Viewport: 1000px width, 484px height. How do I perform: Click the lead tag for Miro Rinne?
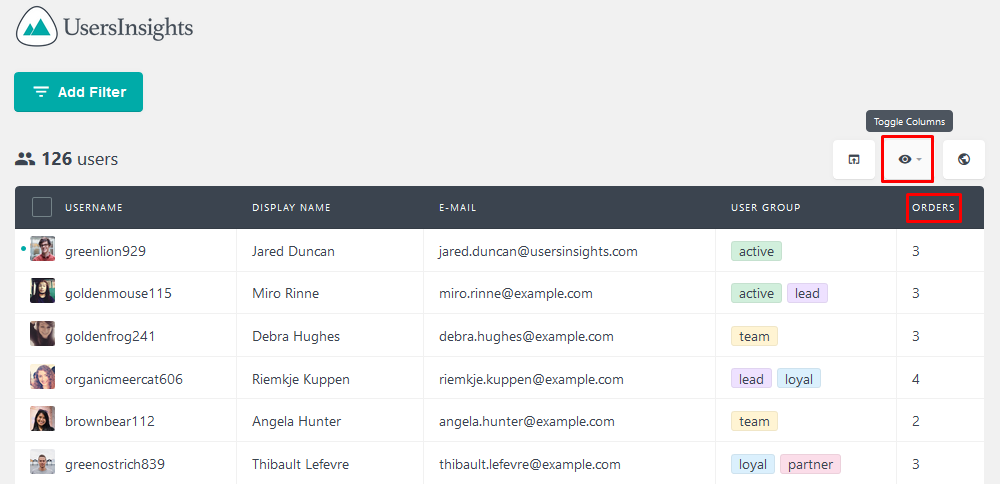click(807, 293)
